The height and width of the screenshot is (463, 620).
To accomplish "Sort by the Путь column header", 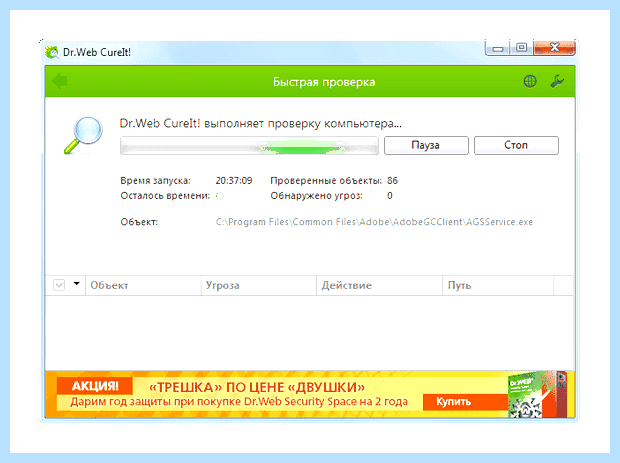I will (498, 285).
